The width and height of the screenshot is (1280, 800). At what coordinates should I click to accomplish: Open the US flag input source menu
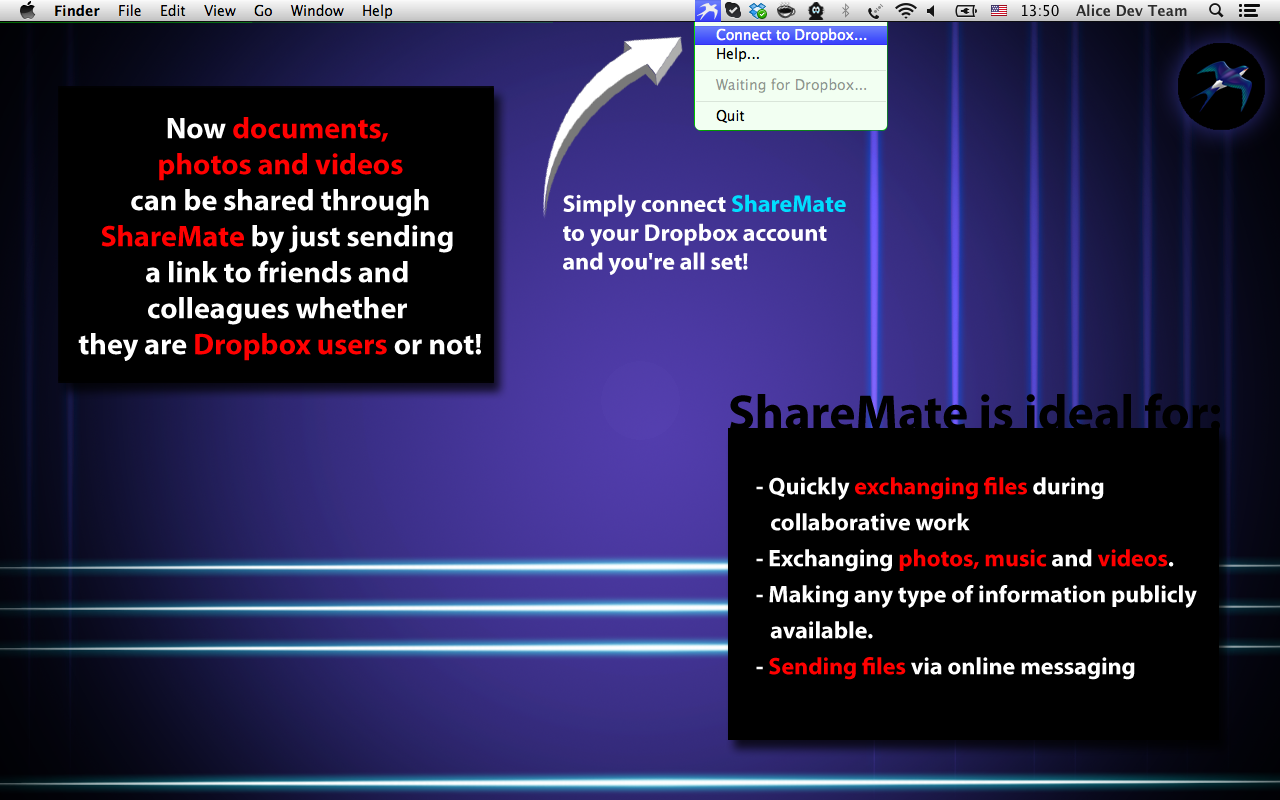point(998,11)
